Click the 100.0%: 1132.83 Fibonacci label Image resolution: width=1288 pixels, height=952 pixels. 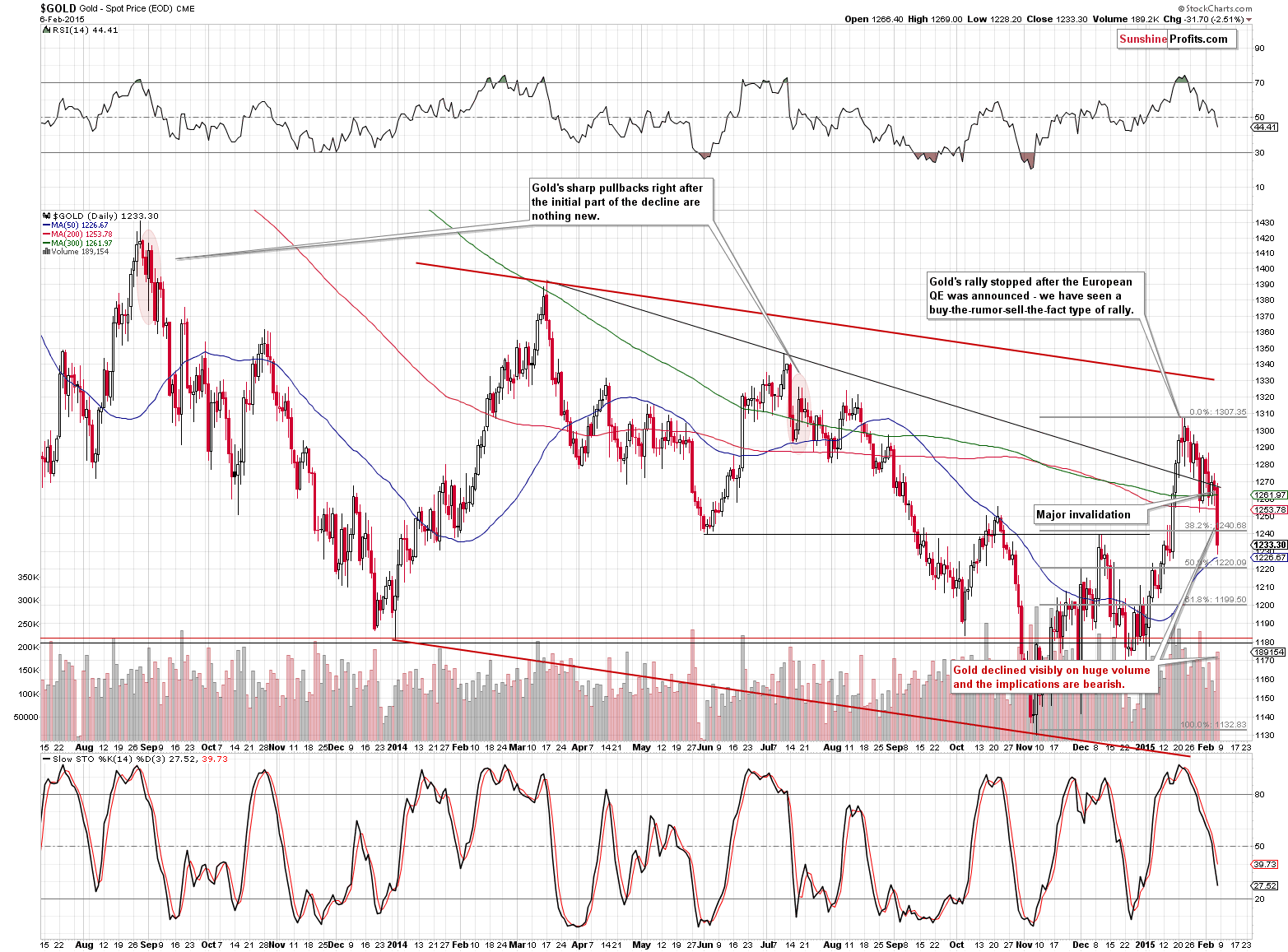coord(1213,725)
